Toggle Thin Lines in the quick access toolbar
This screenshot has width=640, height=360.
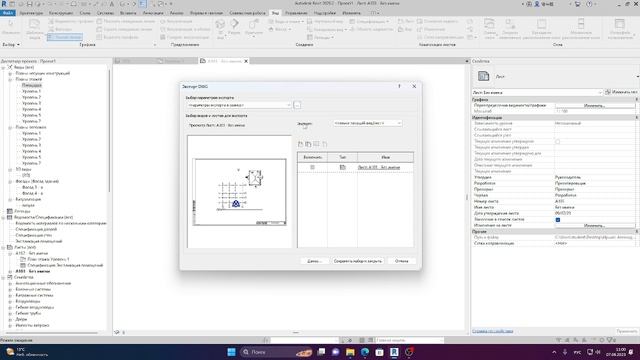click(142, 4)
